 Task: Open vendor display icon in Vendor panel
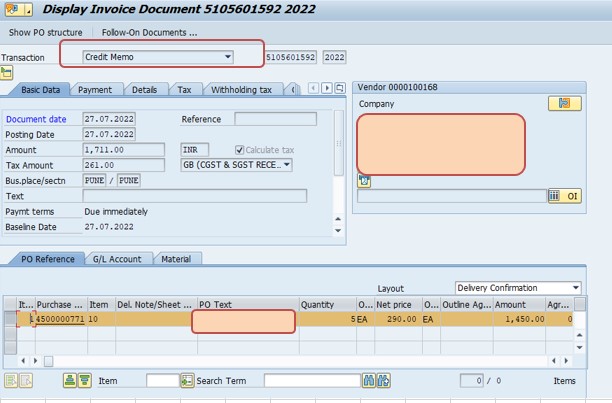pyautogui.click(x=564, y=103)
